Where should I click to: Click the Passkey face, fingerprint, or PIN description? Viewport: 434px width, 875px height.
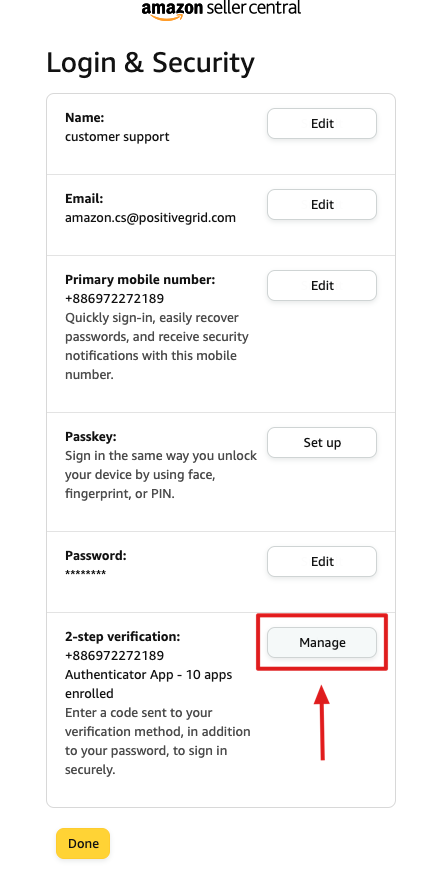(x=161, y=474)
